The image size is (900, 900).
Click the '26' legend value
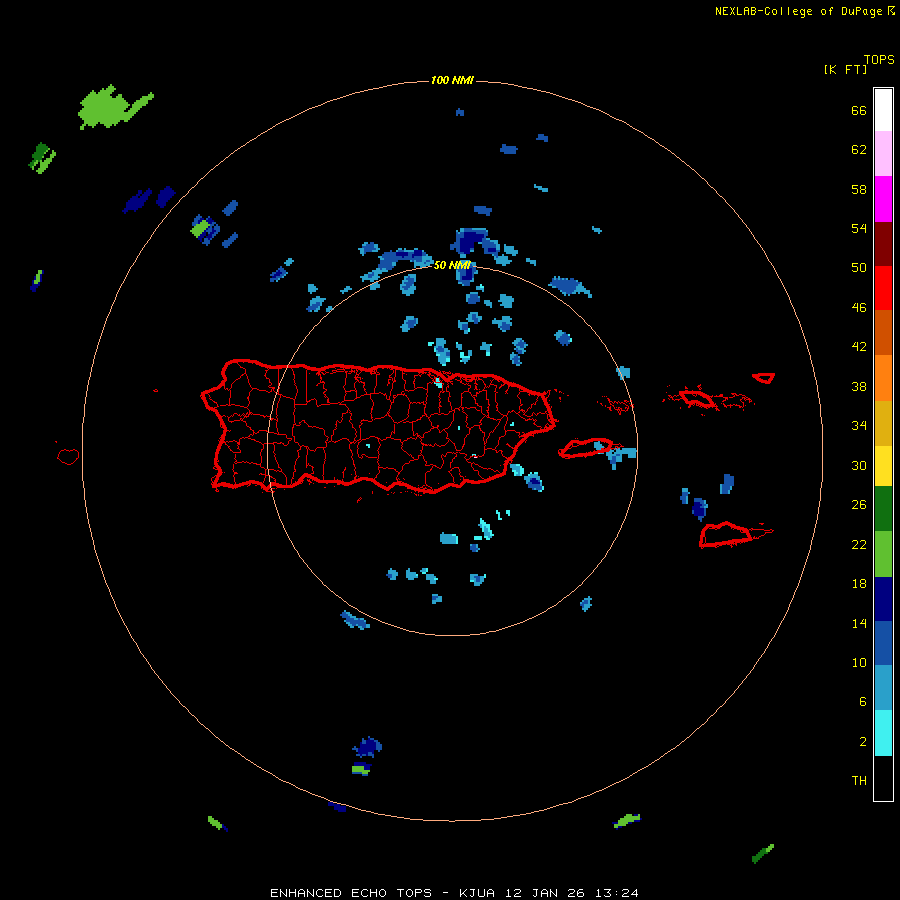(x=859, y=505)
